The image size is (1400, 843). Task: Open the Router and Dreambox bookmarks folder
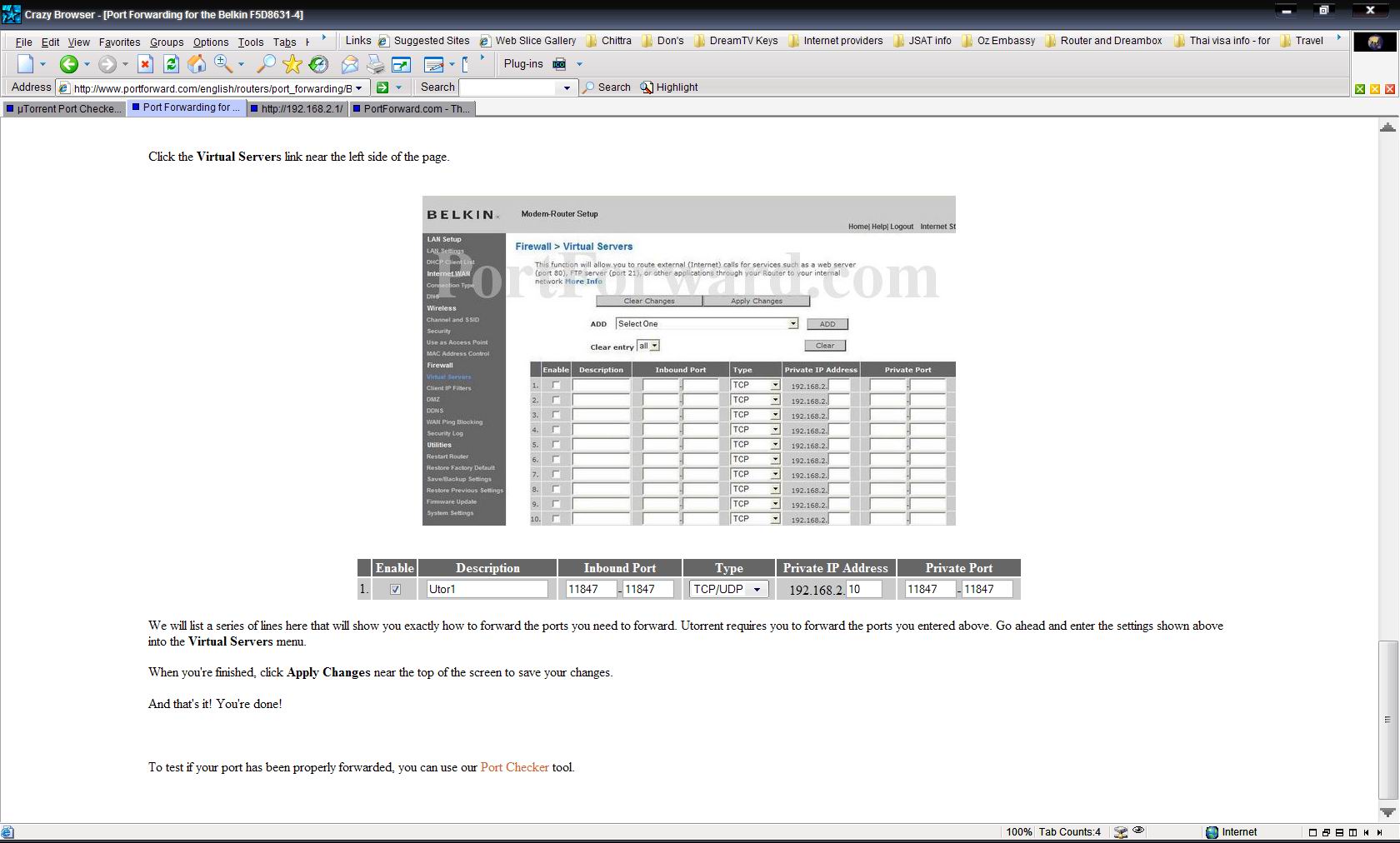(1103, 40)
